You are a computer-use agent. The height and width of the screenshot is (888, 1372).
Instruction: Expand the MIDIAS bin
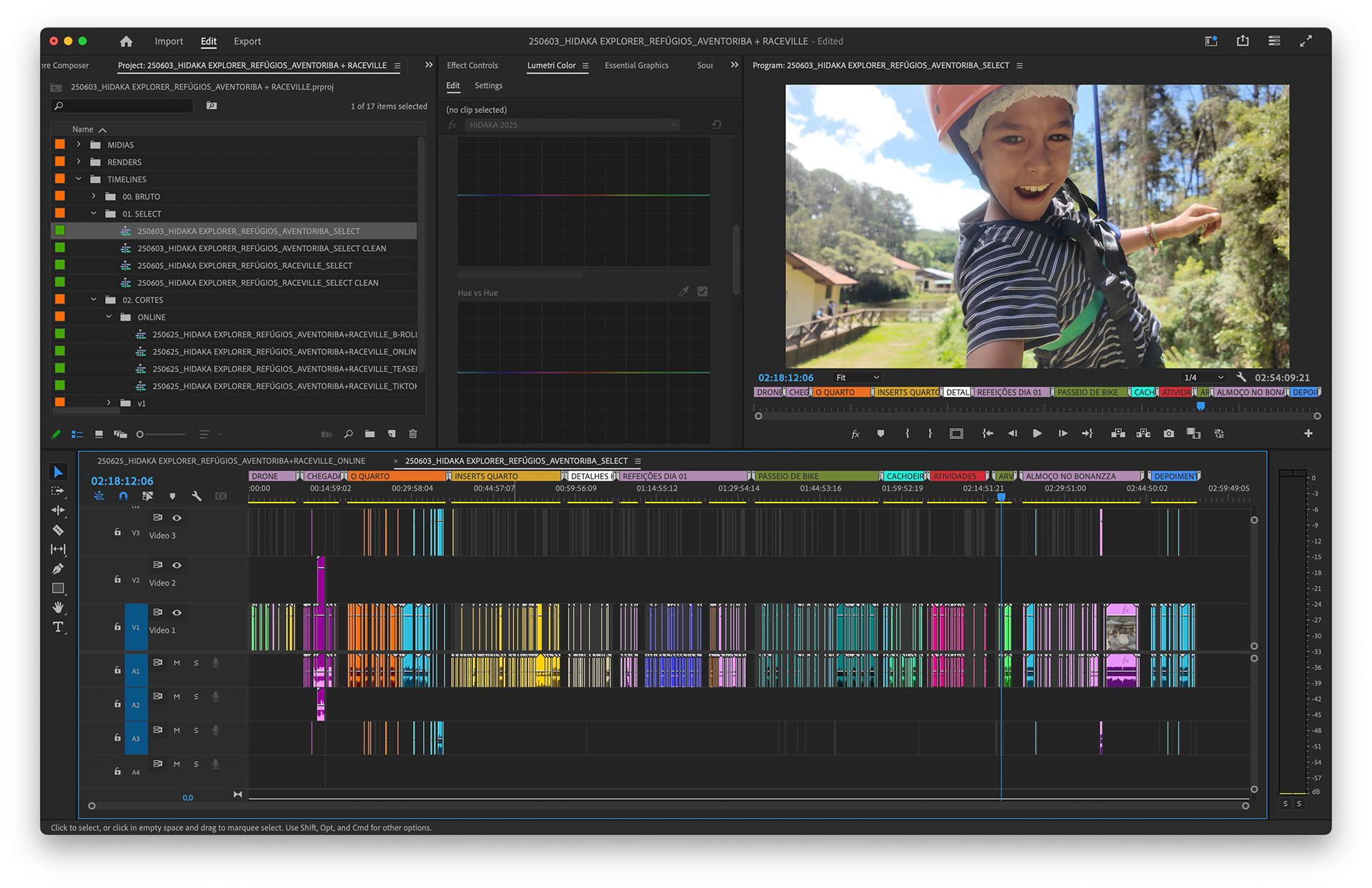click(x=79, y=144)
